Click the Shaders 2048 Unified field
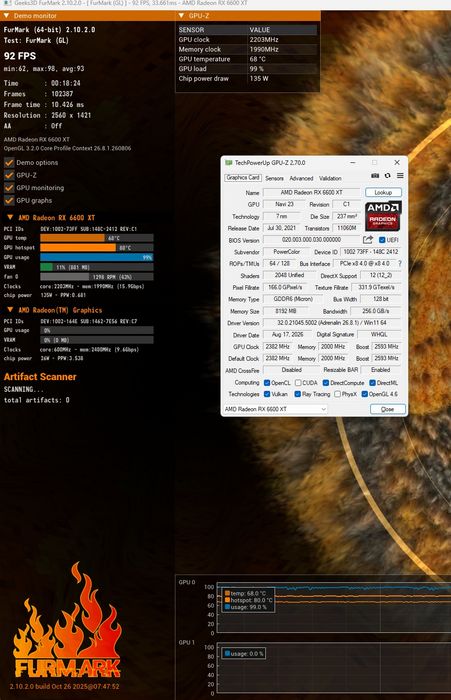 point(289,275)
